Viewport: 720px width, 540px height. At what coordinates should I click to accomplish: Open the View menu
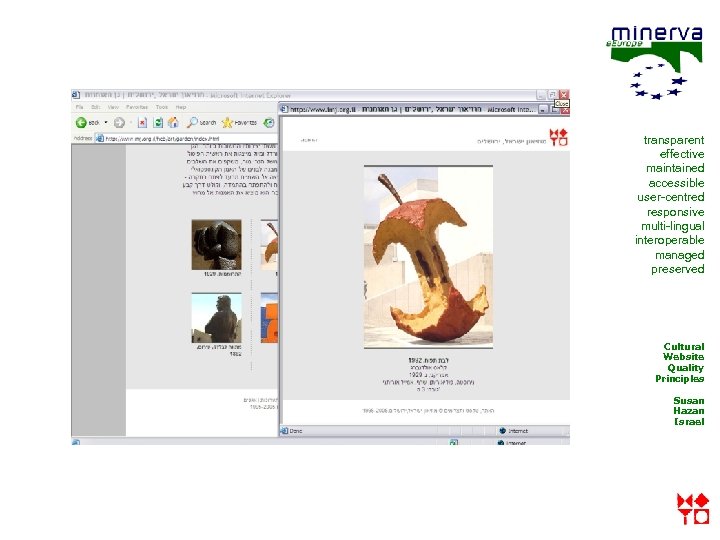(x=113, y=107)
